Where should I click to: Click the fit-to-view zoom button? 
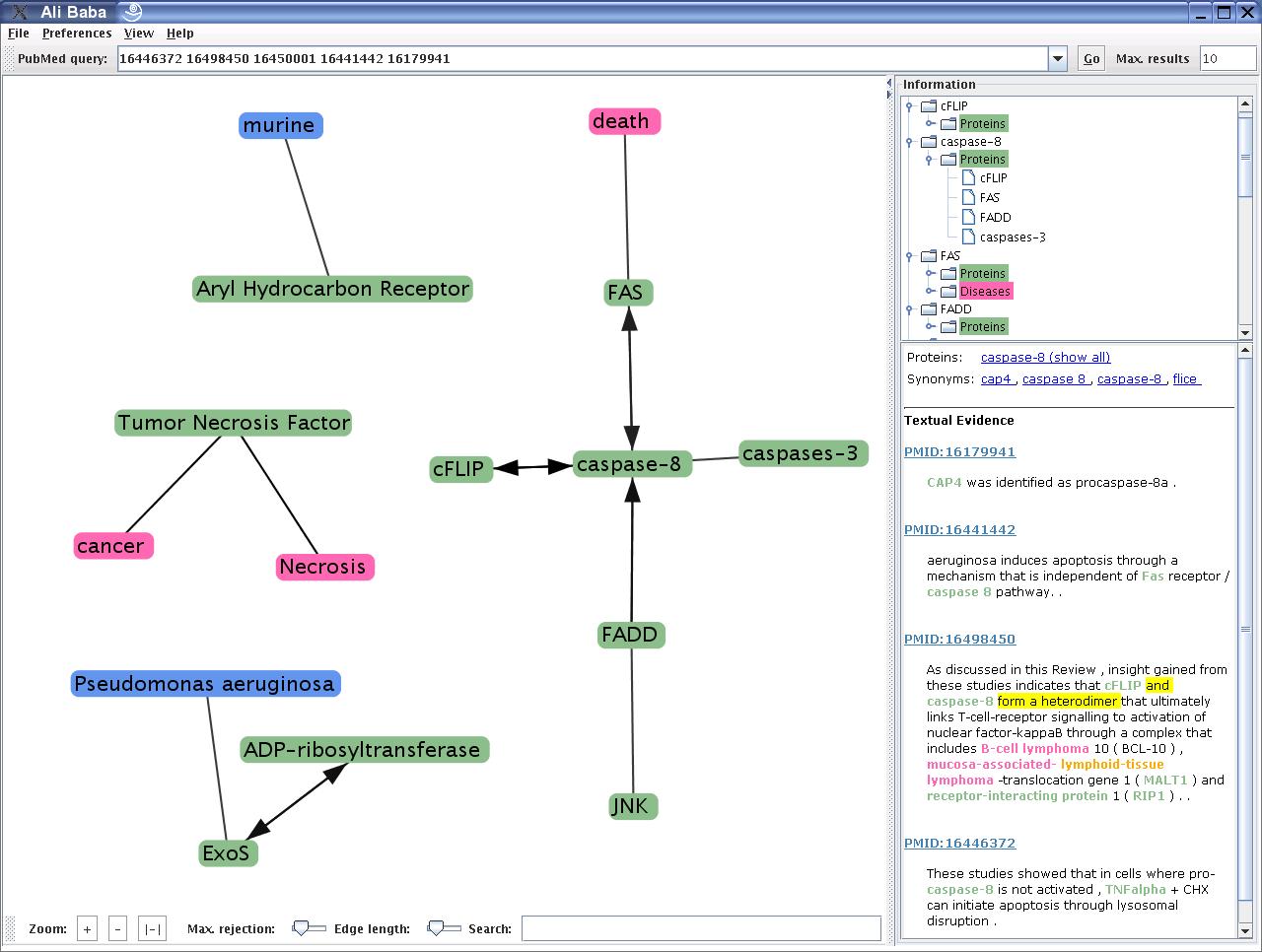click(152, 928)
